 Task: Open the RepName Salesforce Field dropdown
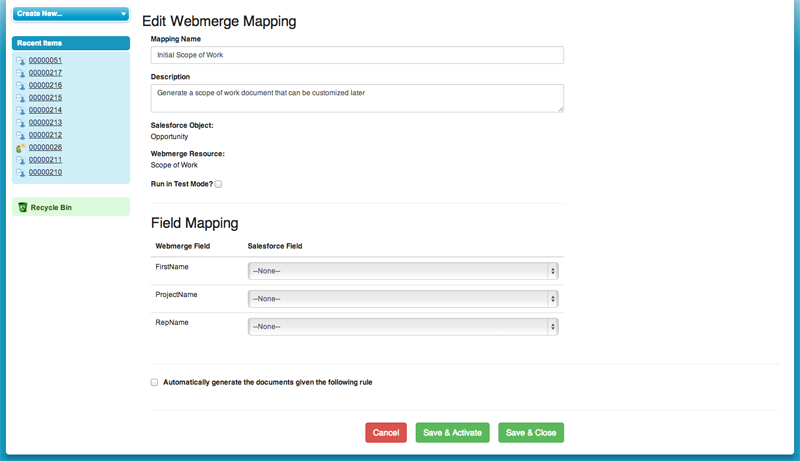(403, 326)
